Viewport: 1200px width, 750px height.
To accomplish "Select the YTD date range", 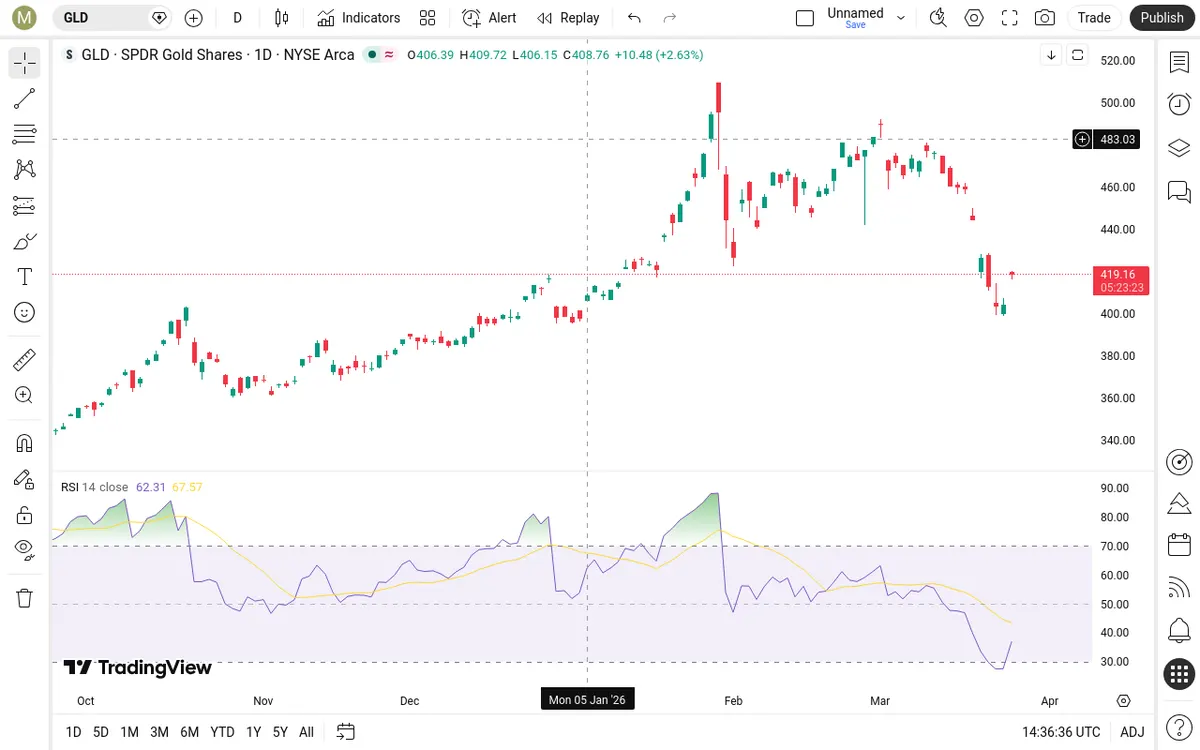I will pos(222,732).
